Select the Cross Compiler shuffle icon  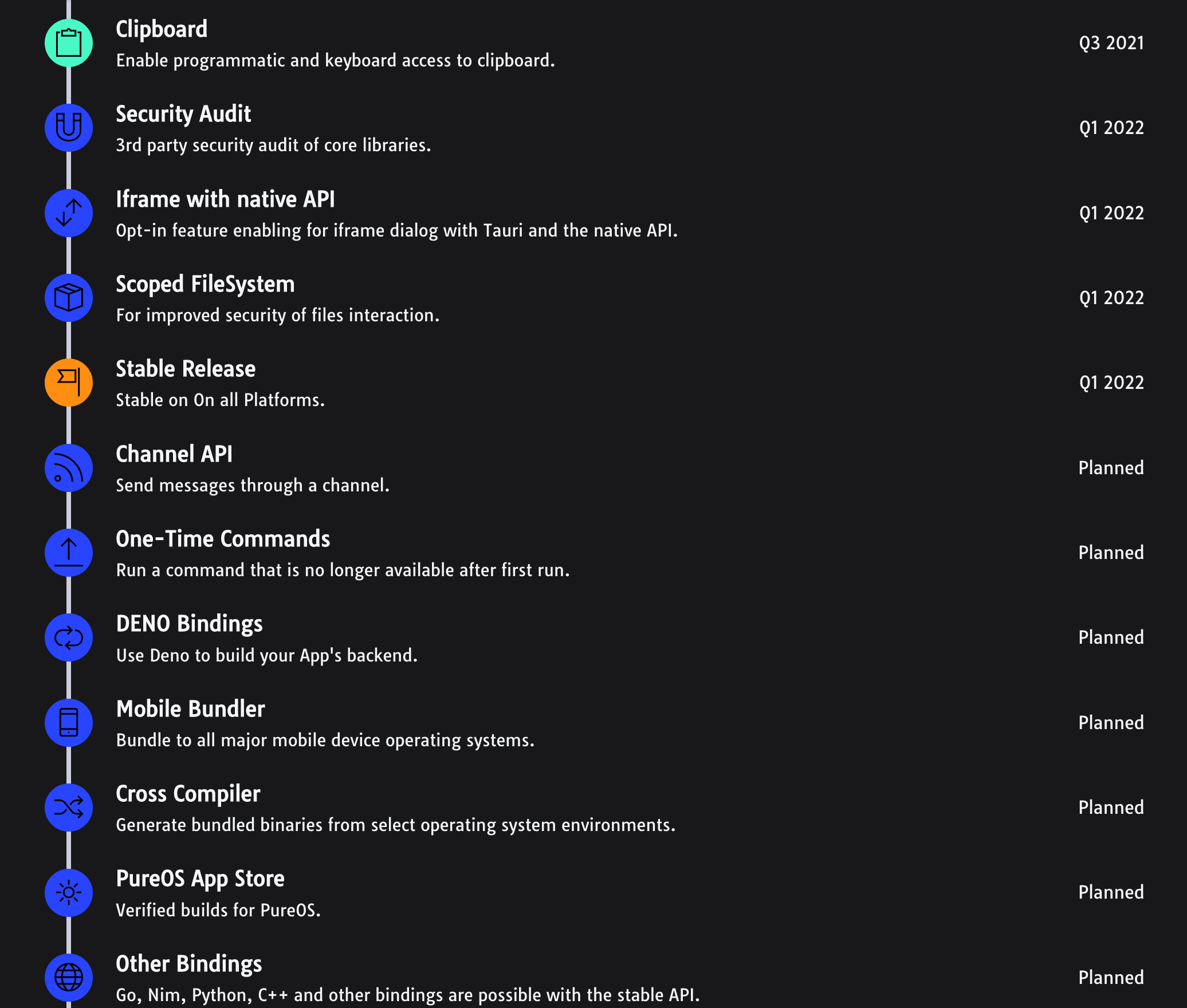click(x=68, y=807)
